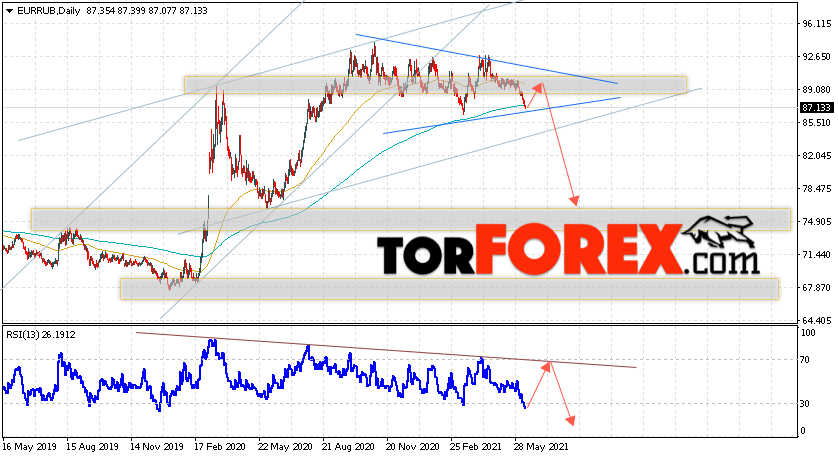Screen dimensions: 838x458
Task: Select the 28 May 2021 date label
Action: [541, 447]
